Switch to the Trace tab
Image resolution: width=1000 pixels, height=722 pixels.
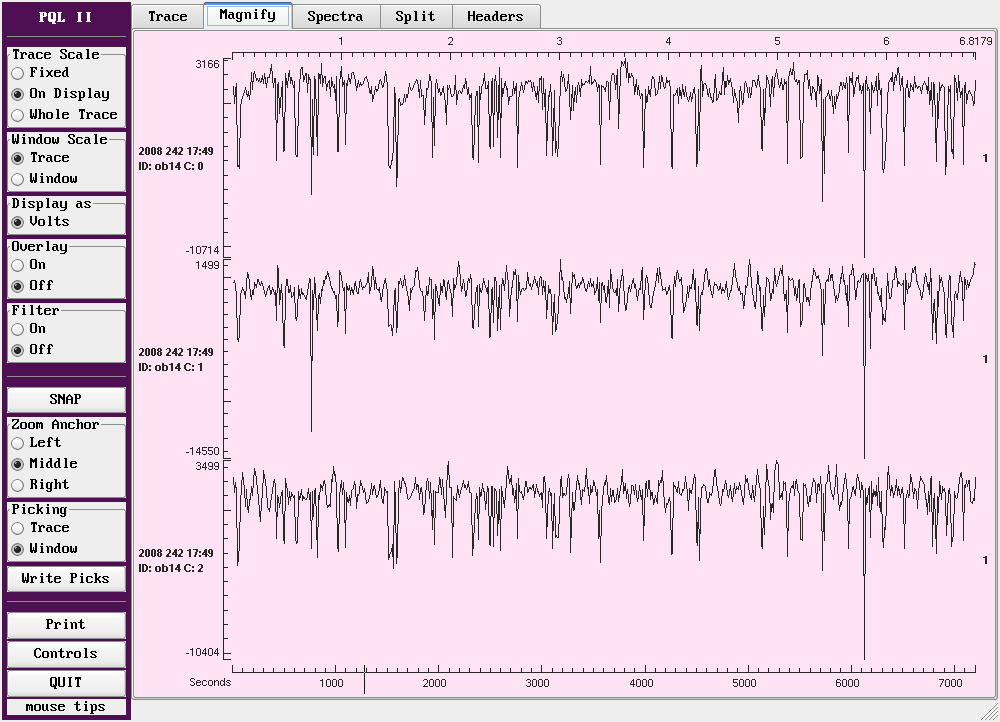click(167, 16)
